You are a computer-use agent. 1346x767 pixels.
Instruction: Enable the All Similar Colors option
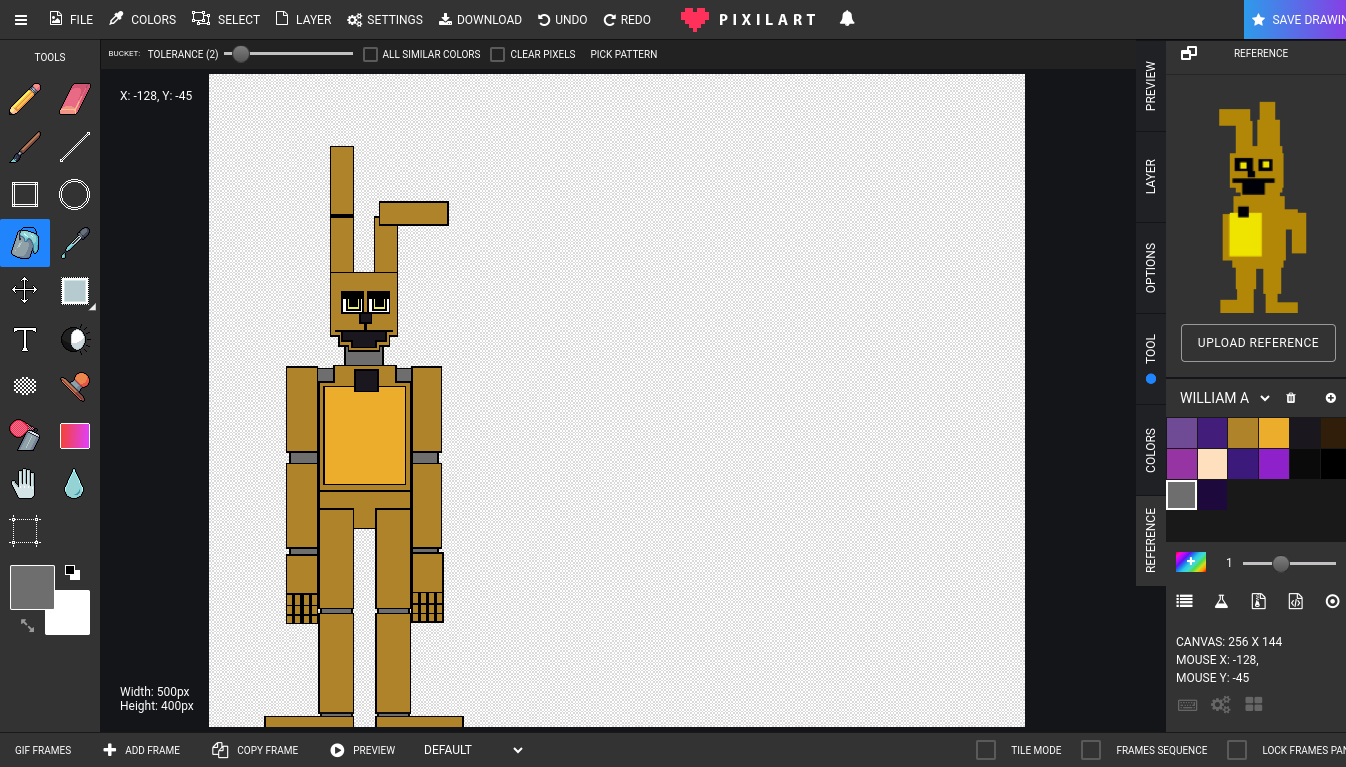(x=369, y=54)
